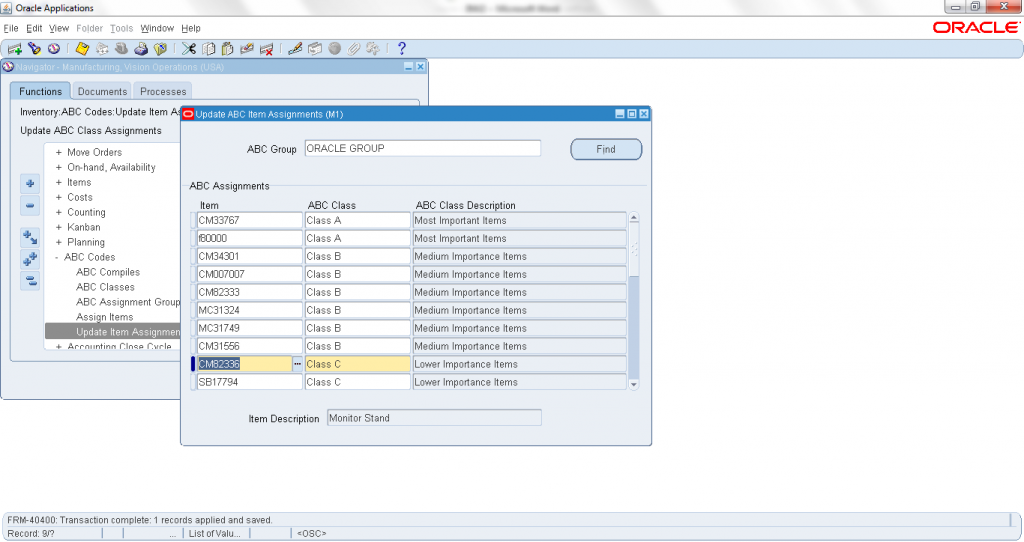Open help via the question mark icon
Screen dimensions: 1024x542
pos(402,48)
